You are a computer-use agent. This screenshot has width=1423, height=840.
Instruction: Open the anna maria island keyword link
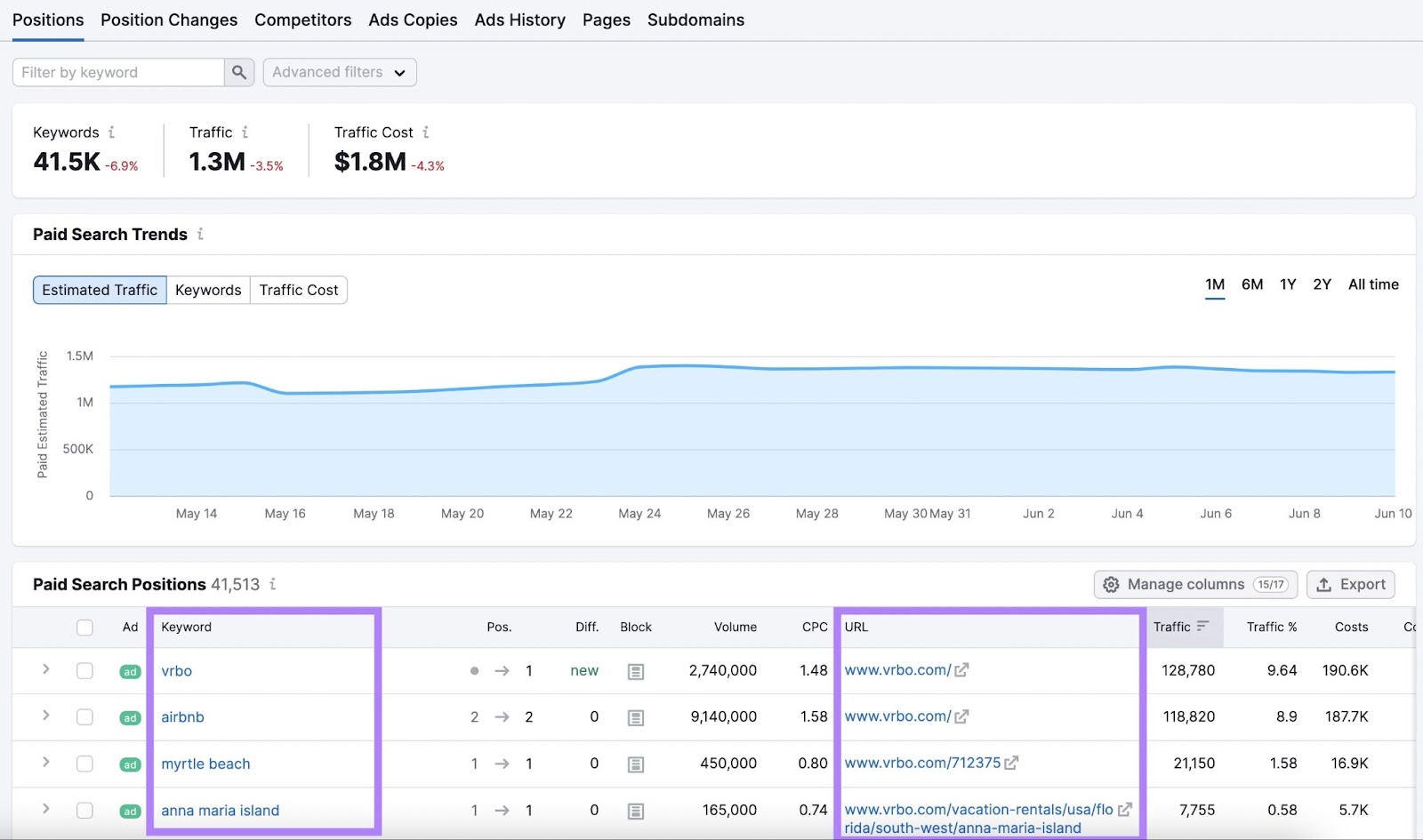[220, 811]
